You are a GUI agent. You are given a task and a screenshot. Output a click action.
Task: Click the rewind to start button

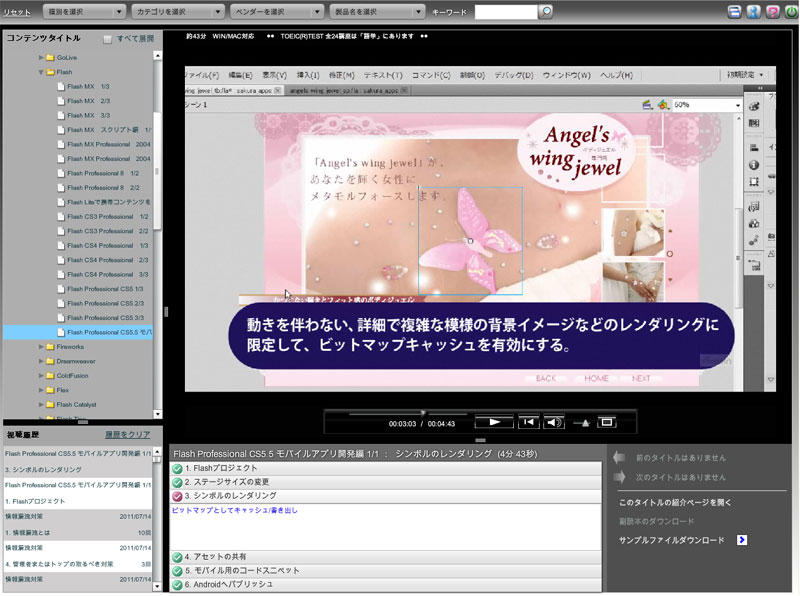527,422
